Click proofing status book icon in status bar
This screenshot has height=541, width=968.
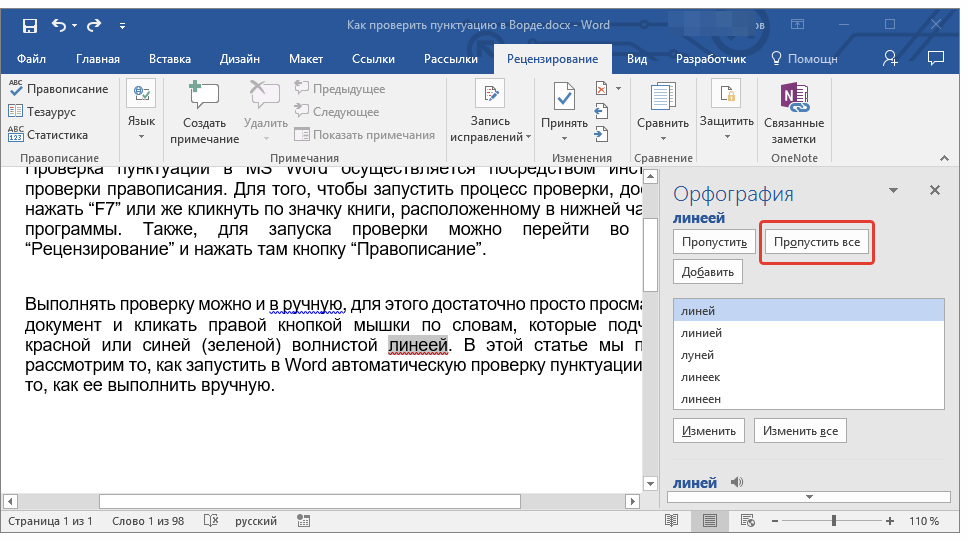click(x=210, y=521)
